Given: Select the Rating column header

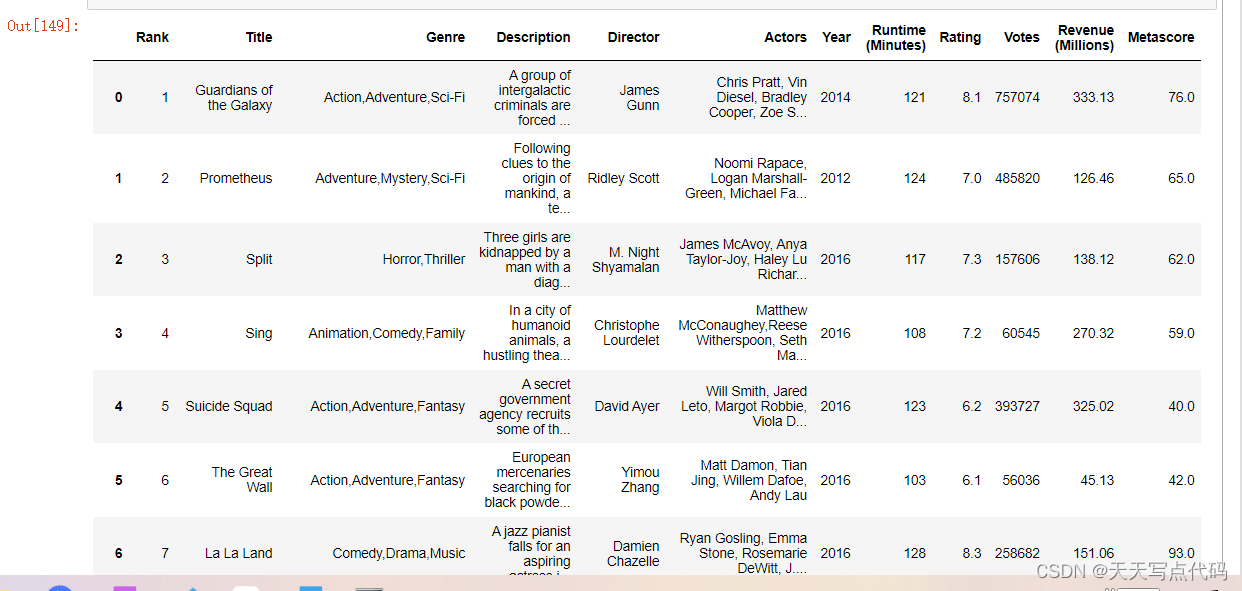Looking at the screenshot, I should (x=960, y=37).
